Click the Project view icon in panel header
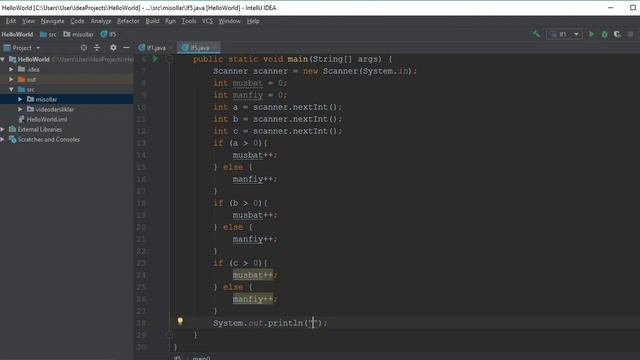The image size is (640, 360). click(7, 48)
